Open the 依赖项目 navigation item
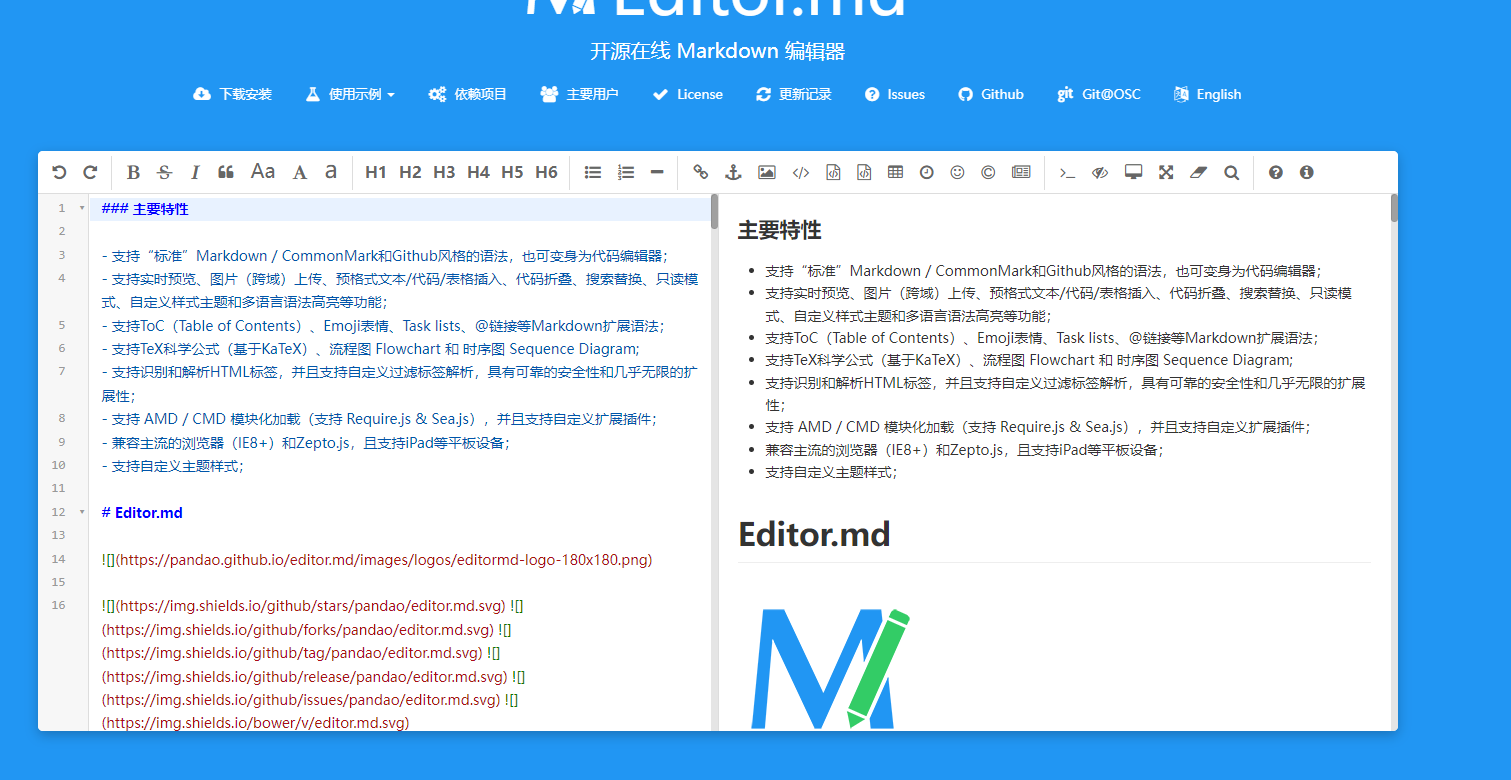This screenshot has height=780, width=1511. (467, 93)
